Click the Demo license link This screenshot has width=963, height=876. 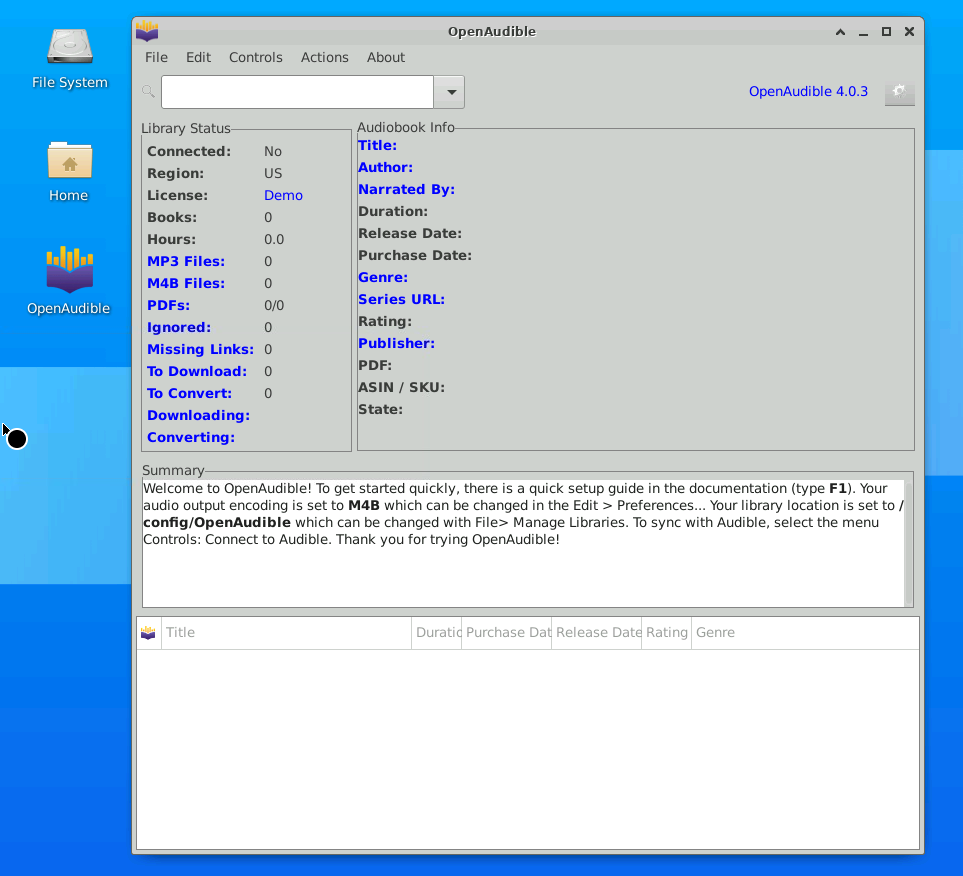pos(283,195)
